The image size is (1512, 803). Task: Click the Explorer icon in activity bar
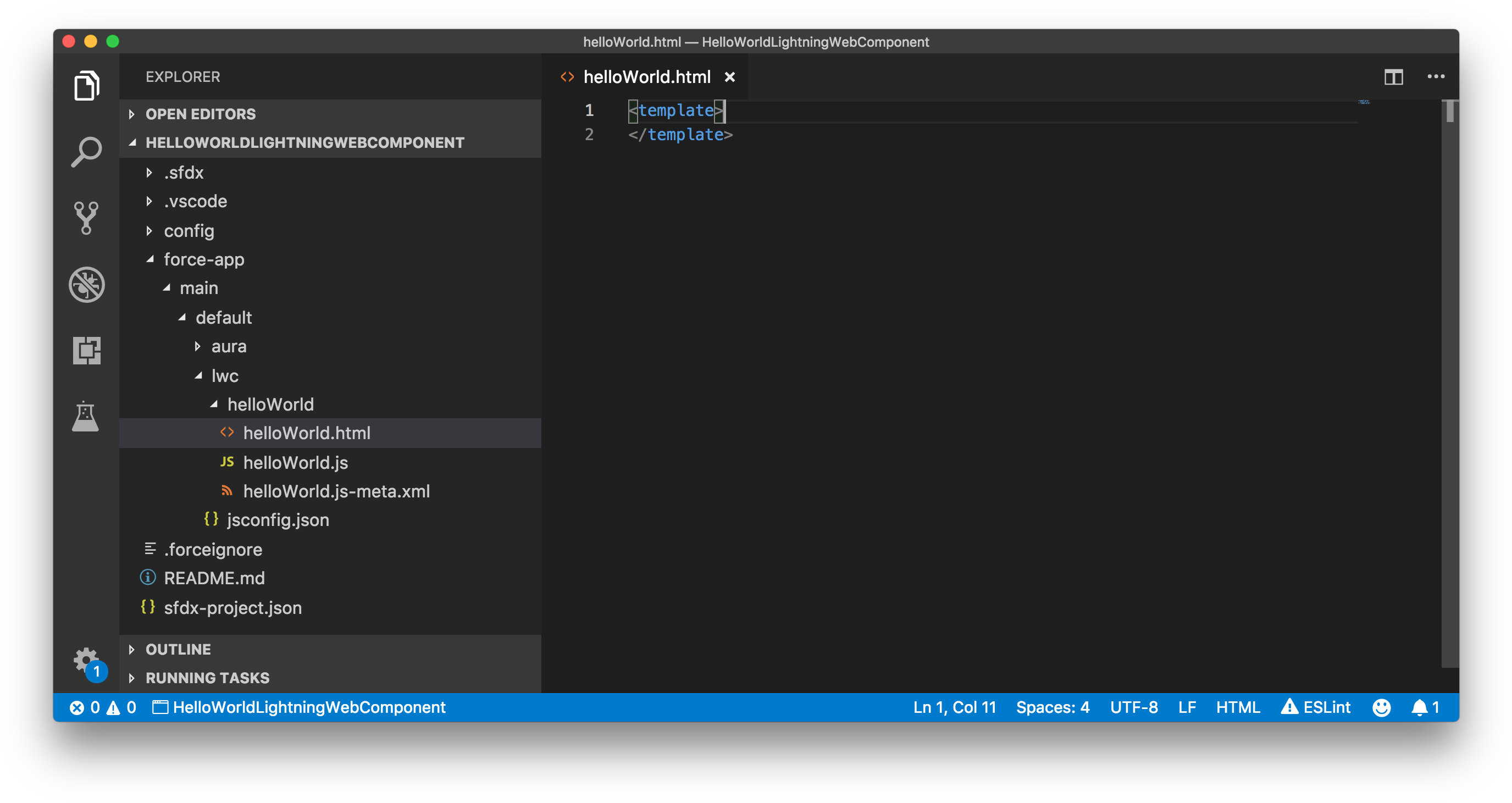[86, 85]
